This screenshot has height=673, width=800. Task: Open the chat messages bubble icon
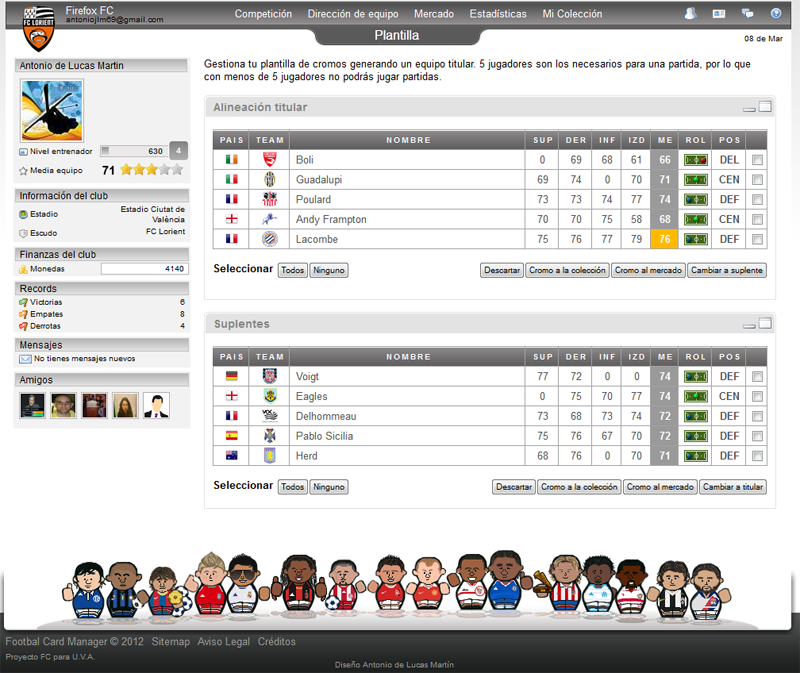[x=747, y=14]
